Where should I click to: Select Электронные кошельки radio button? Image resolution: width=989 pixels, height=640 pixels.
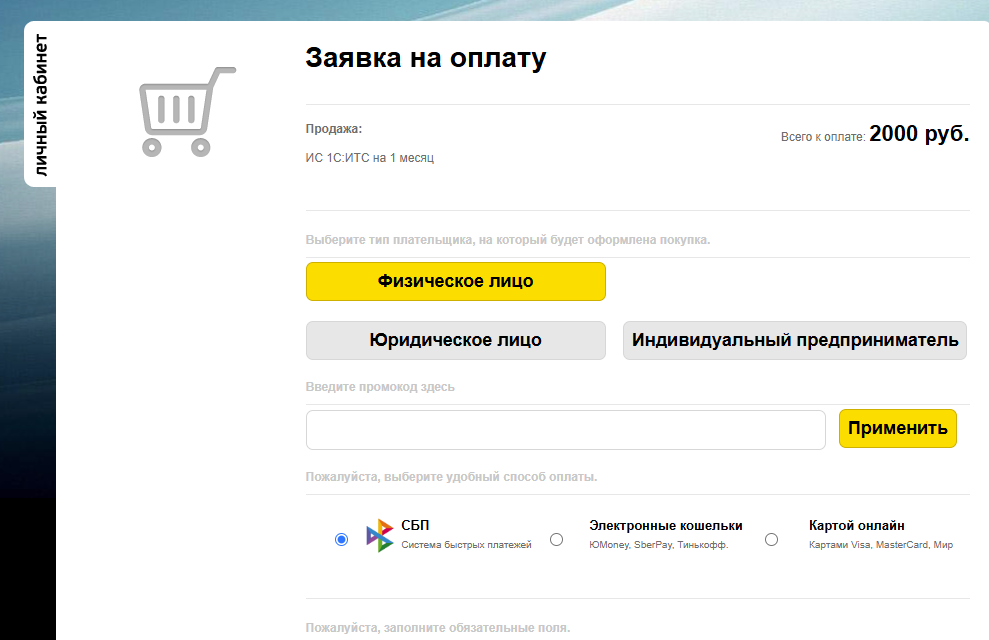(x=556, y=539)
